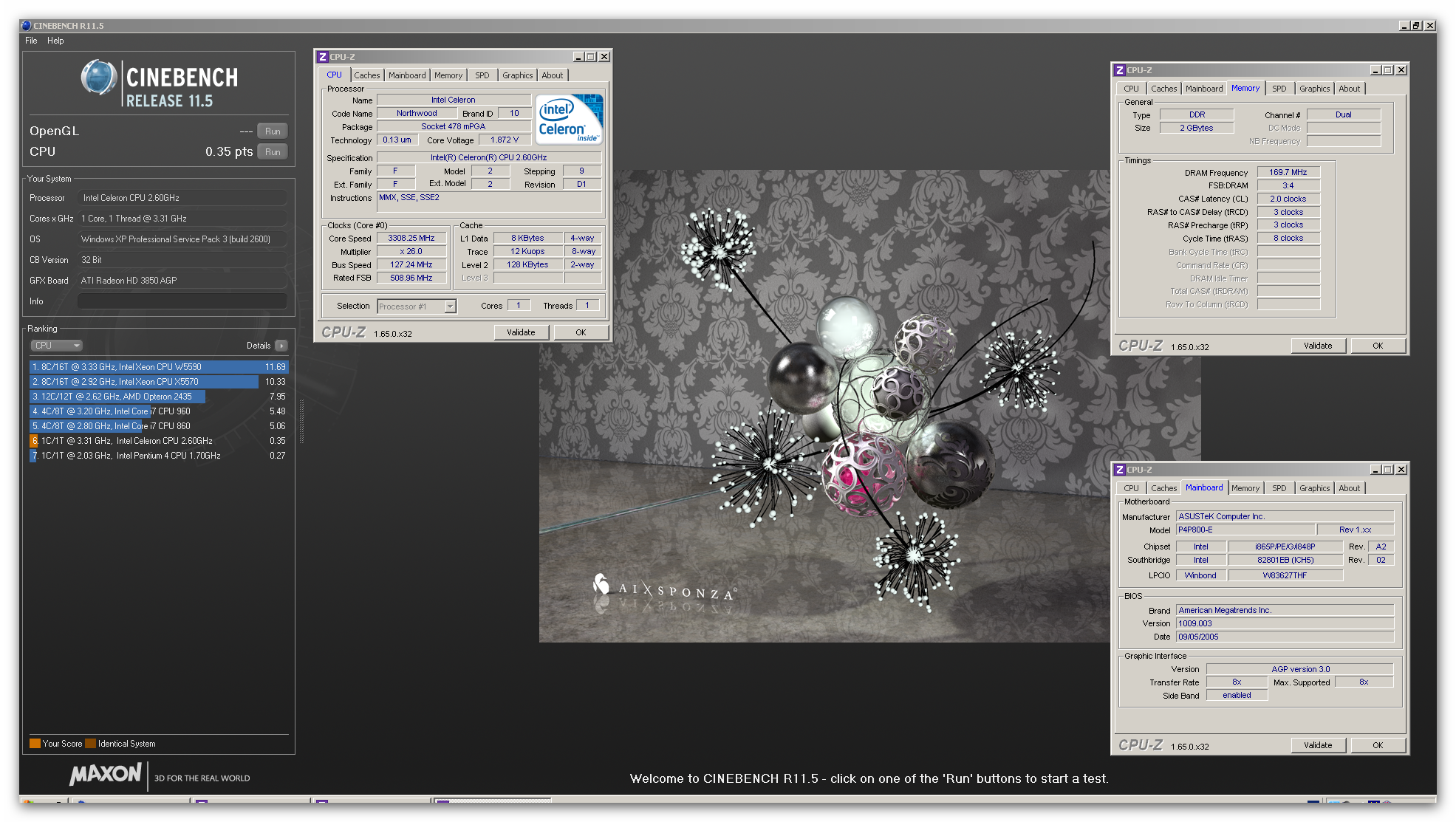Viewport: 1456px width, 822px height.
Task: Open the CPU ranking dropdown
Action: pos(56,346)
